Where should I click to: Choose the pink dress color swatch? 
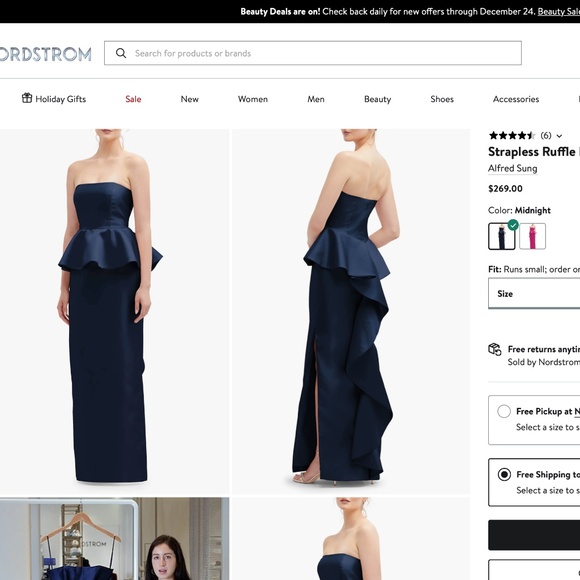[532, 236]
